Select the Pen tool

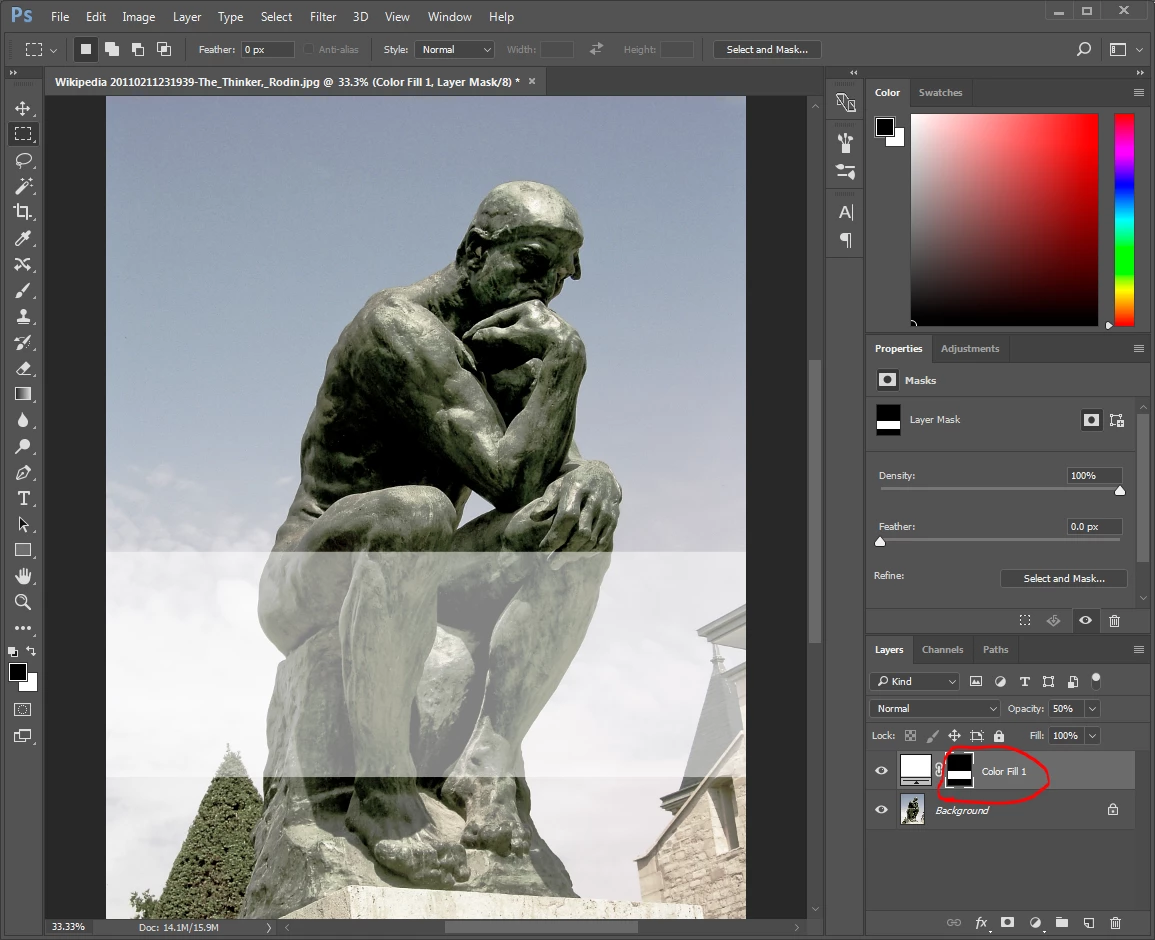coord(23,472)
